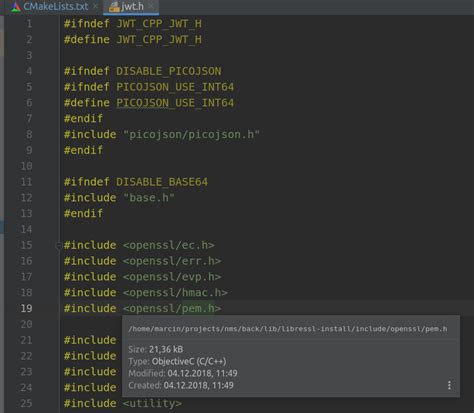Click the #include keyword on line 21

tap(90, 340)
